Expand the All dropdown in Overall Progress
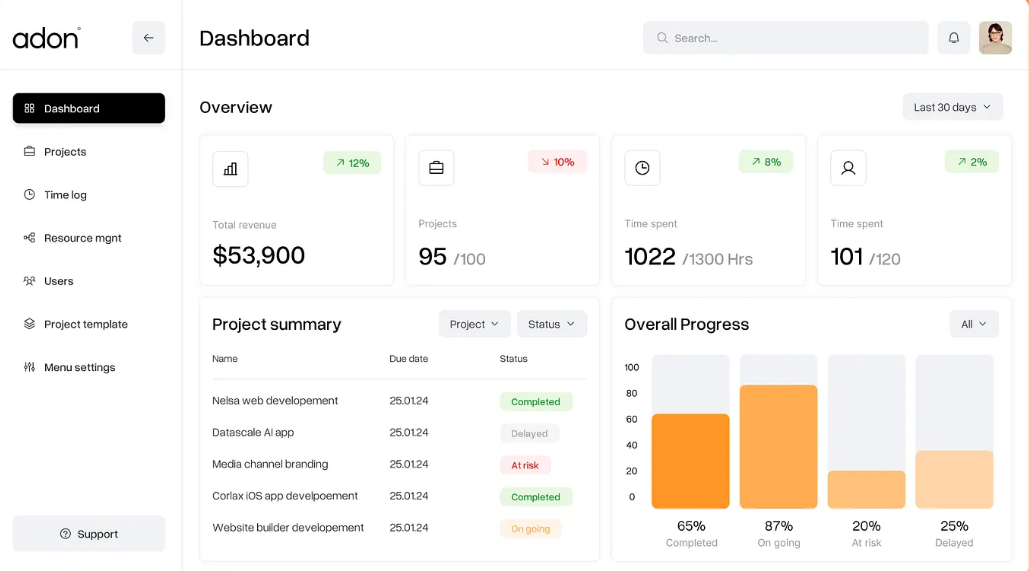 click(x=973, y=324)
